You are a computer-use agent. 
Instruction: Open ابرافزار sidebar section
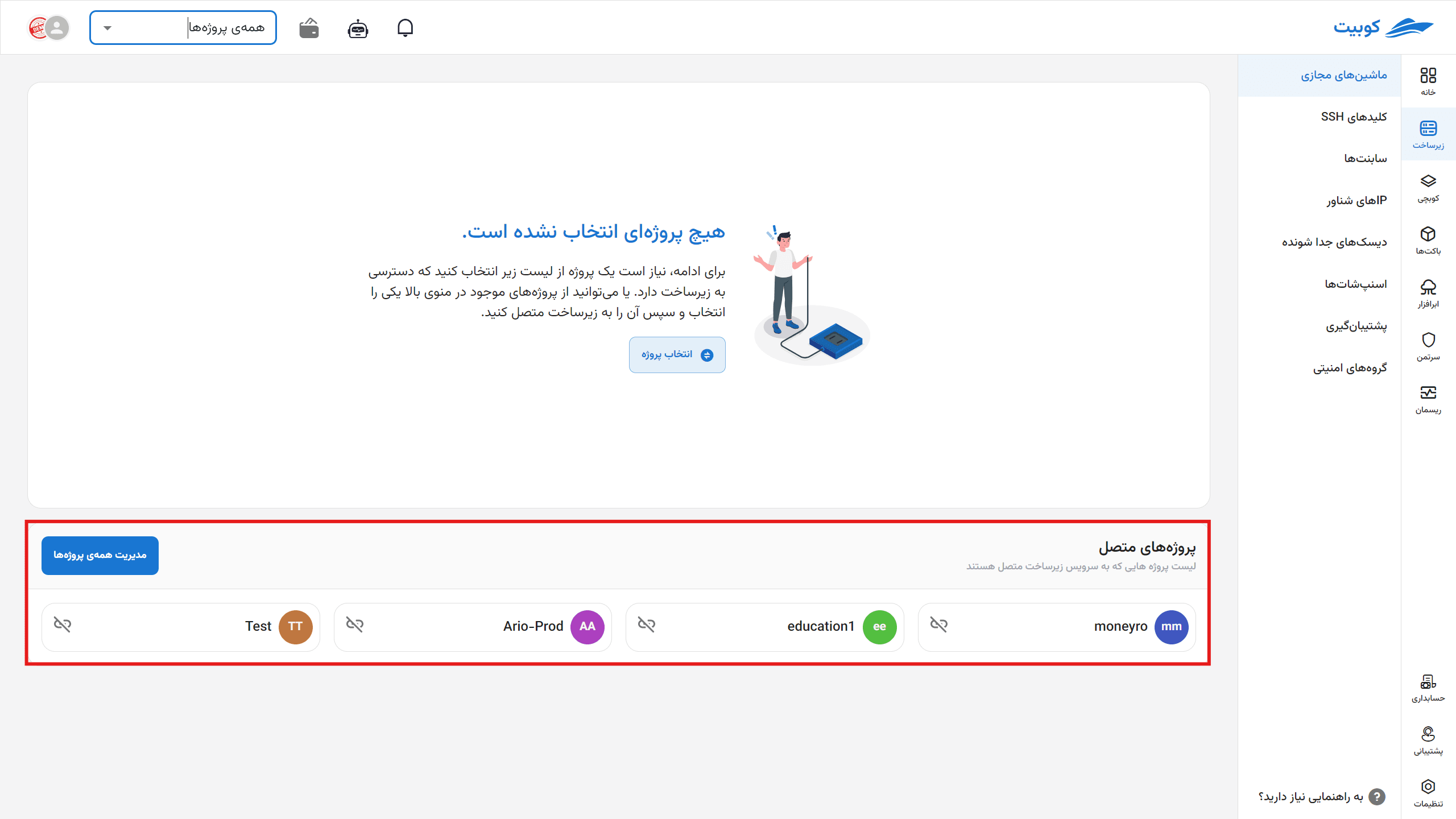pos(1428,293)
